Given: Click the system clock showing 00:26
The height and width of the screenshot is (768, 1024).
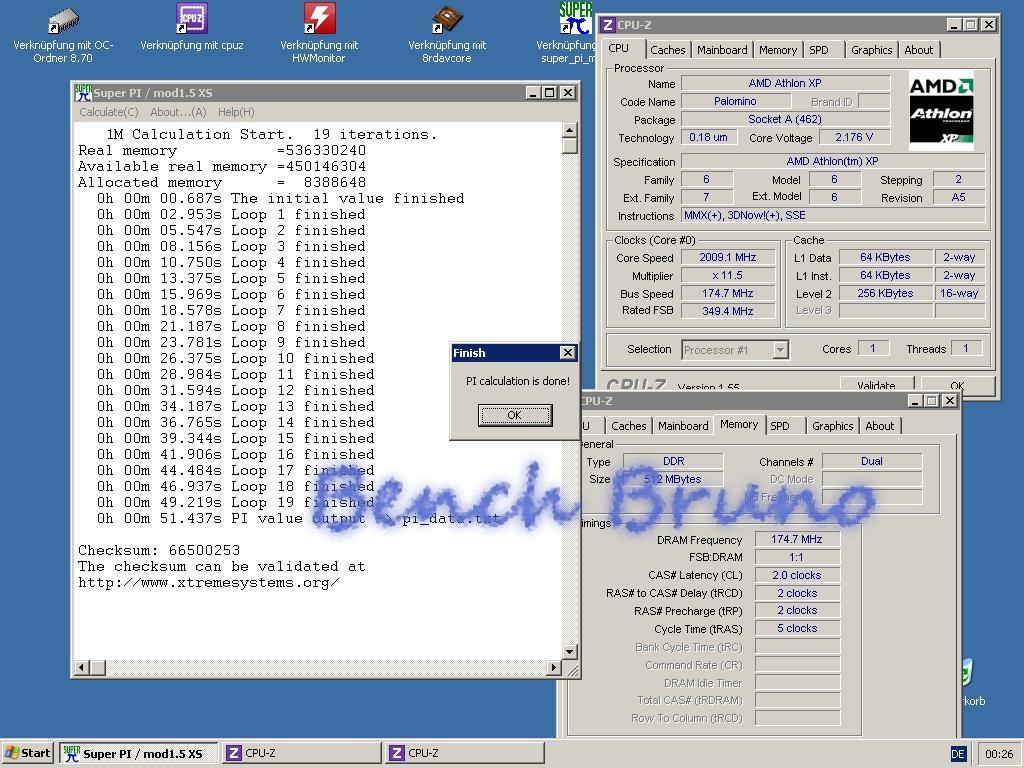Looking at the screenshot, I should (999, 754).
